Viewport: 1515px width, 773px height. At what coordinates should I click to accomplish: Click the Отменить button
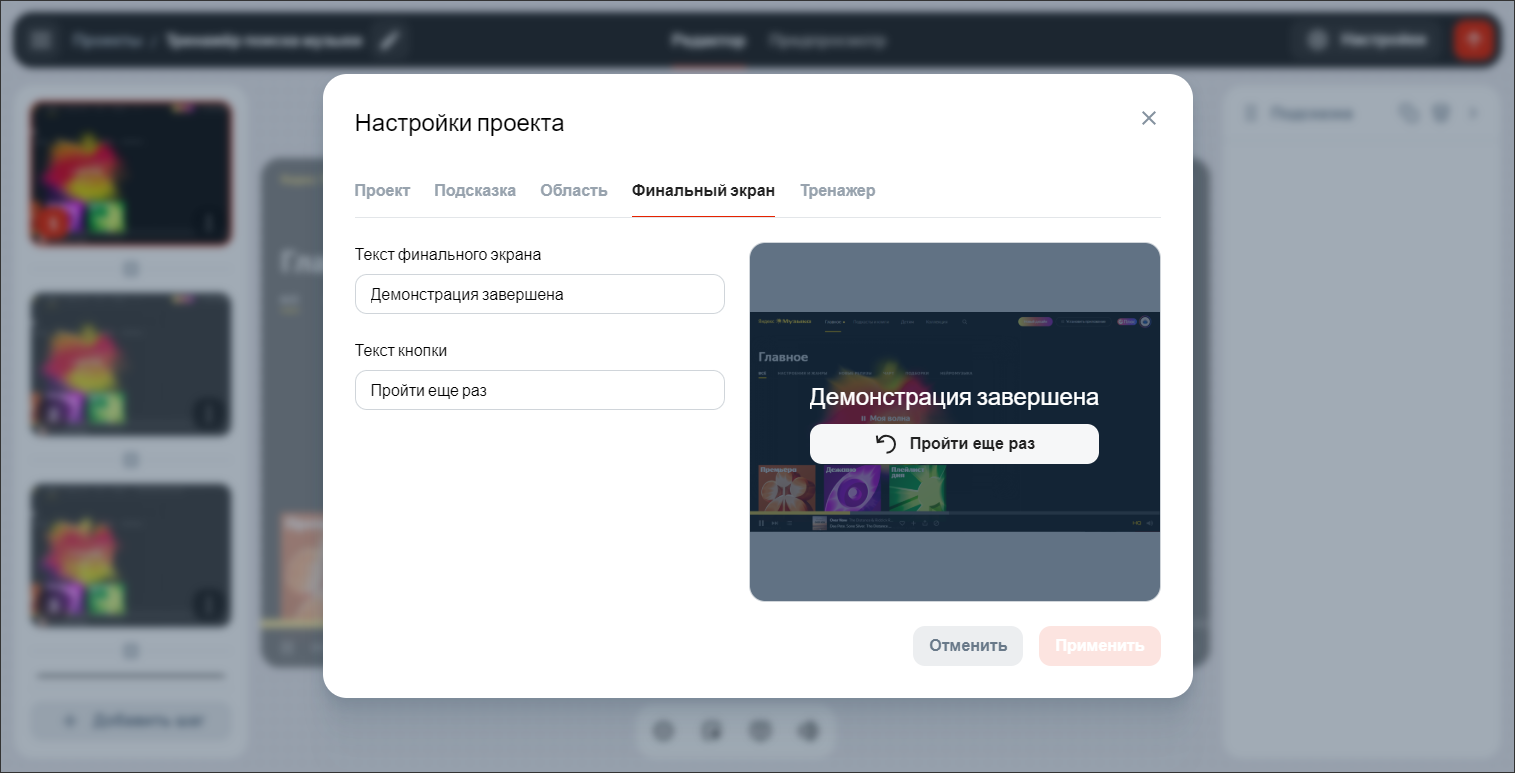tap(967, 645)
